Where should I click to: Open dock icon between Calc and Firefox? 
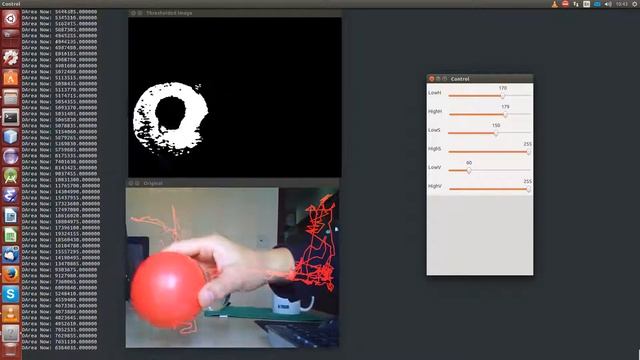[x=11, y=255]
